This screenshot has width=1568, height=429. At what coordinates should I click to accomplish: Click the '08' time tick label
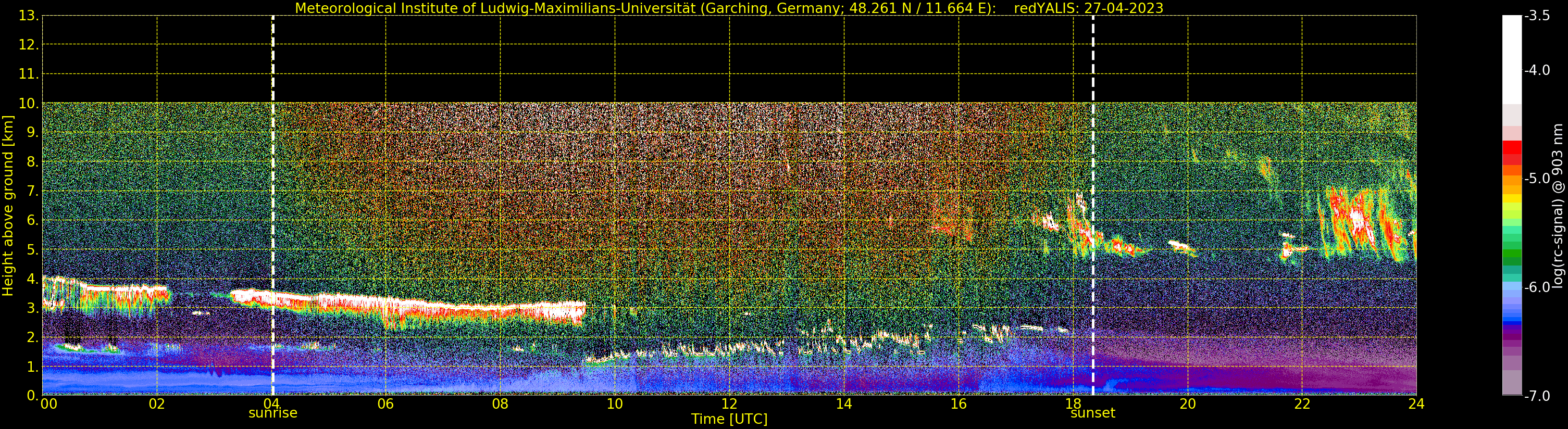(x=500, y=403)
